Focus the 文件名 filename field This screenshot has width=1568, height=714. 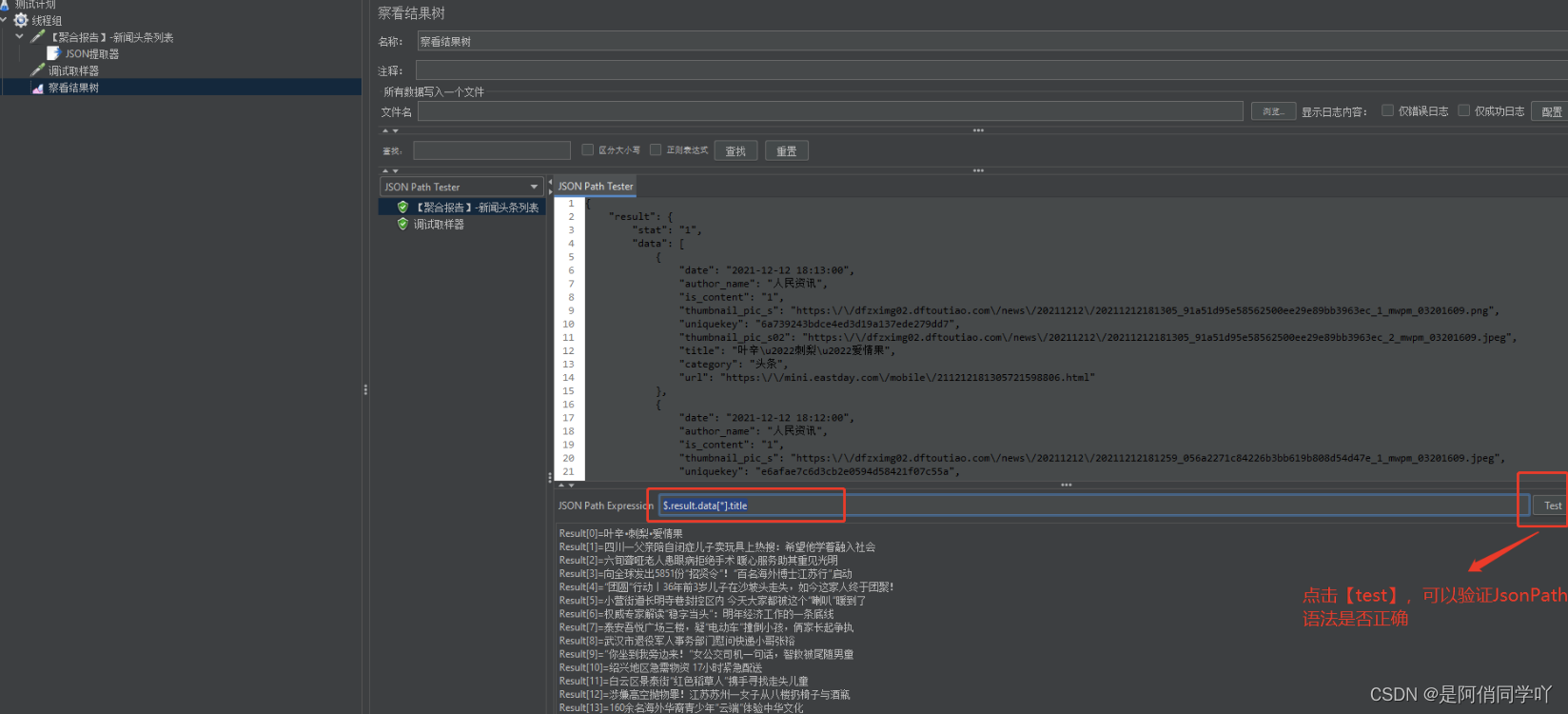830,111
